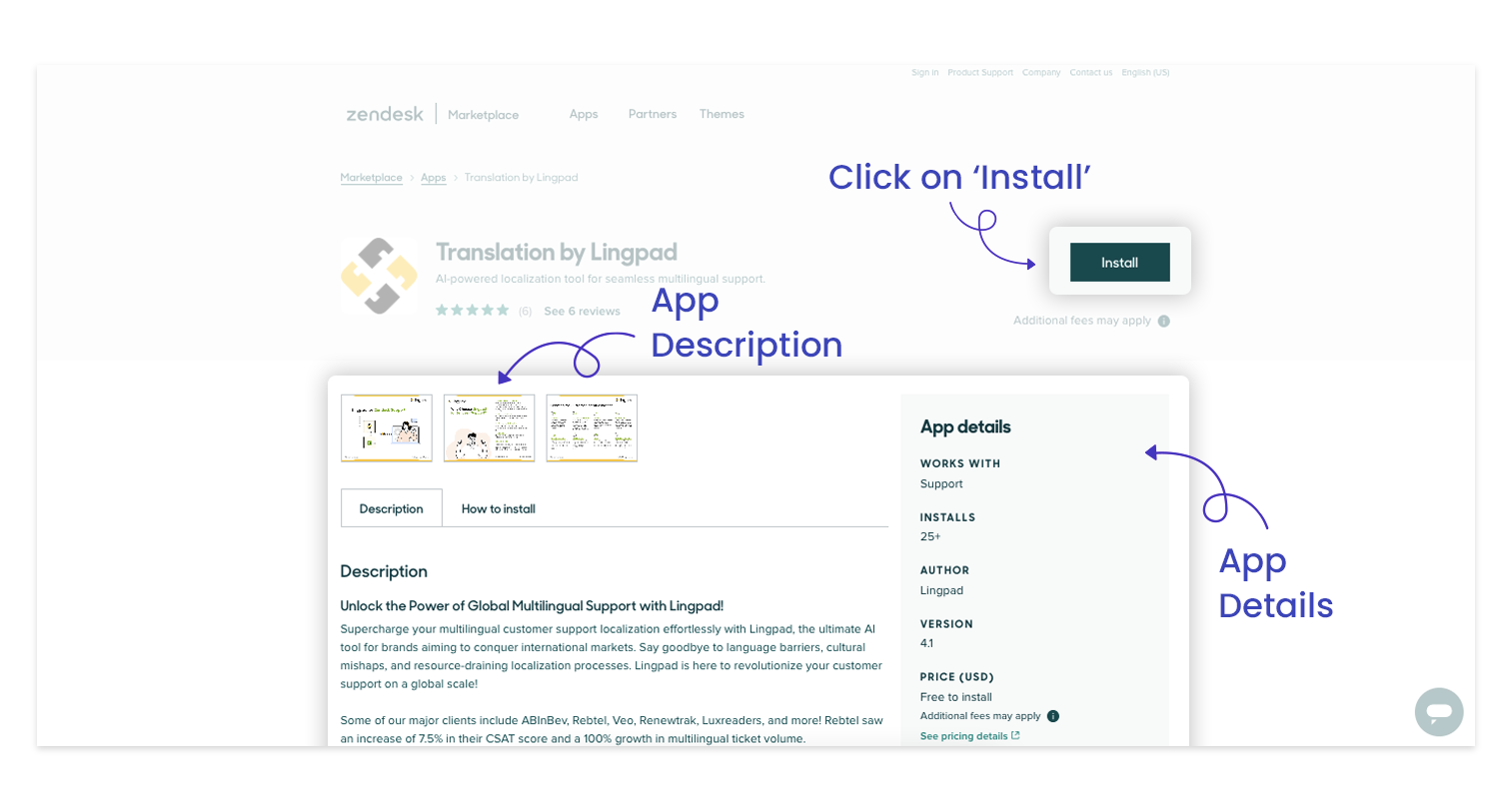Click the Translation by Lingpad breadcrumb text
Screen dimensions: 1512x810
pyautogui.click(x=521, y=178)
